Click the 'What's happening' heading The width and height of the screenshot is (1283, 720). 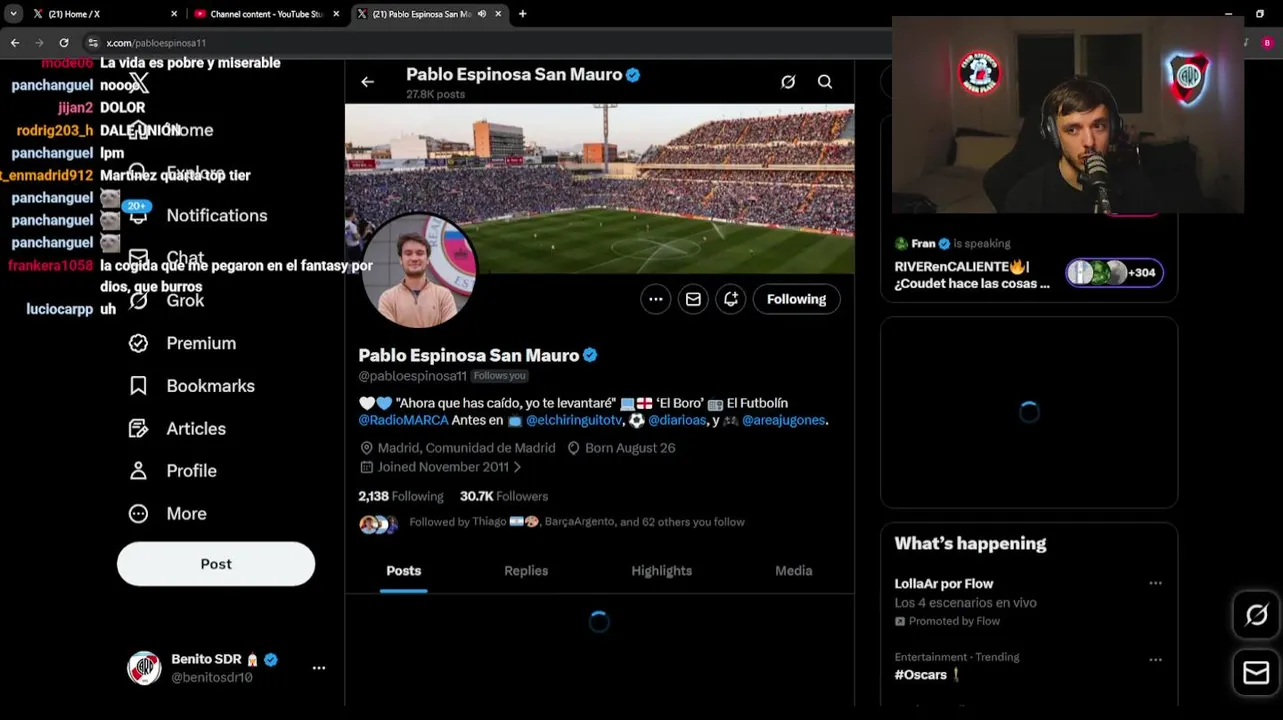[970, 544]
